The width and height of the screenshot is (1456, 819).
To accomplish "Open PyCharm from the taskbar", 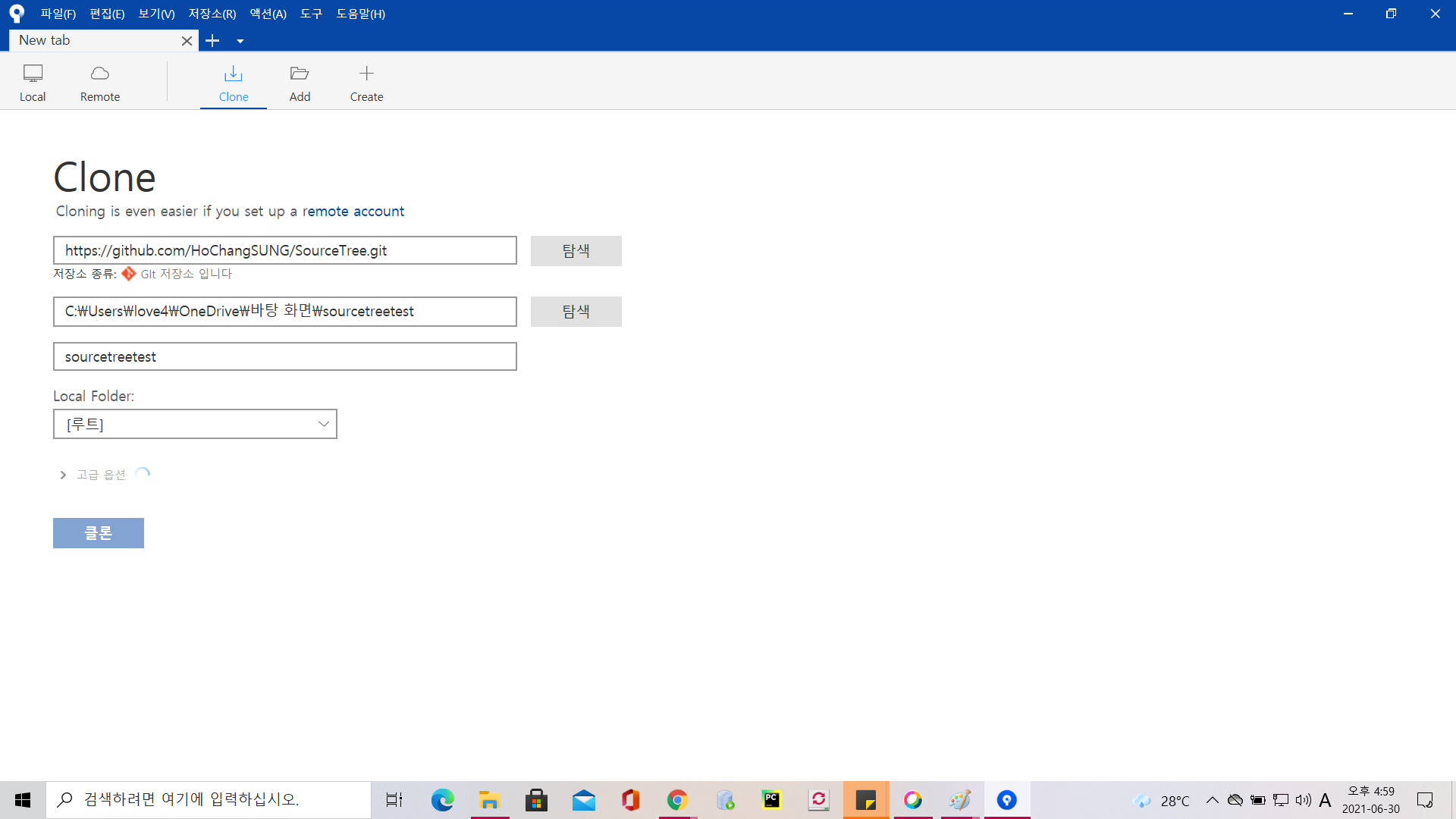I will (x=771, y=800).
